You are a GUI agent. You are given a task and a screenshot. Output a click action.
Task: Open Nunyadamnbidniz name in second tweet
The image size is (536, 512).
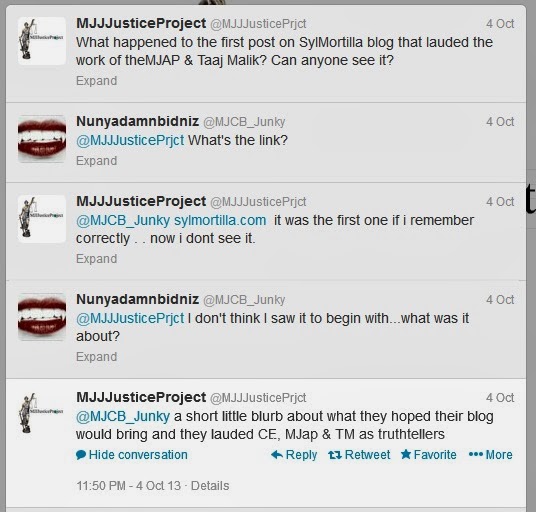[x=137, y=121]
